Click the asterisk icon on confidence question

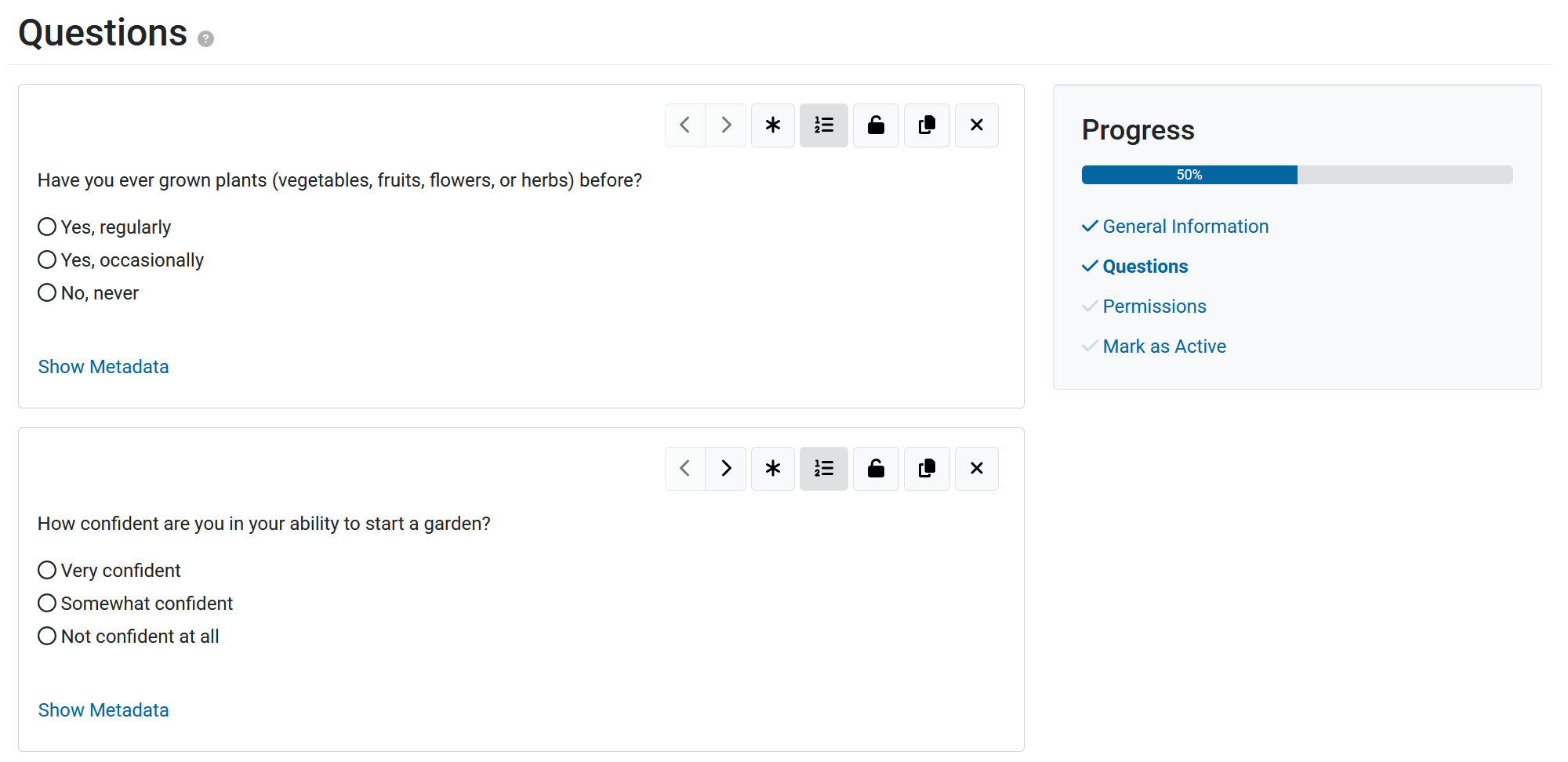coord(773,469)
